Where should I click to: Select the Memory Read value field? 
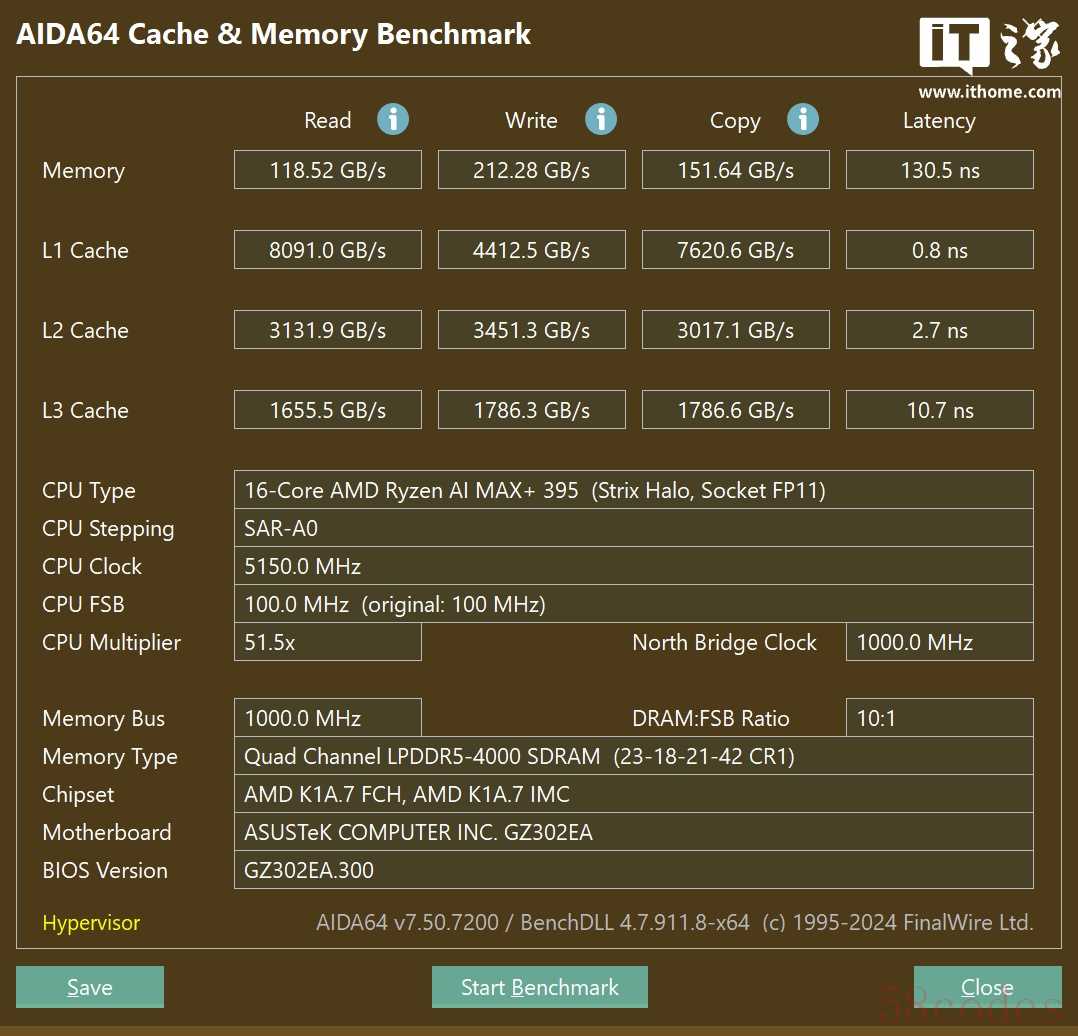coord(328,170)
